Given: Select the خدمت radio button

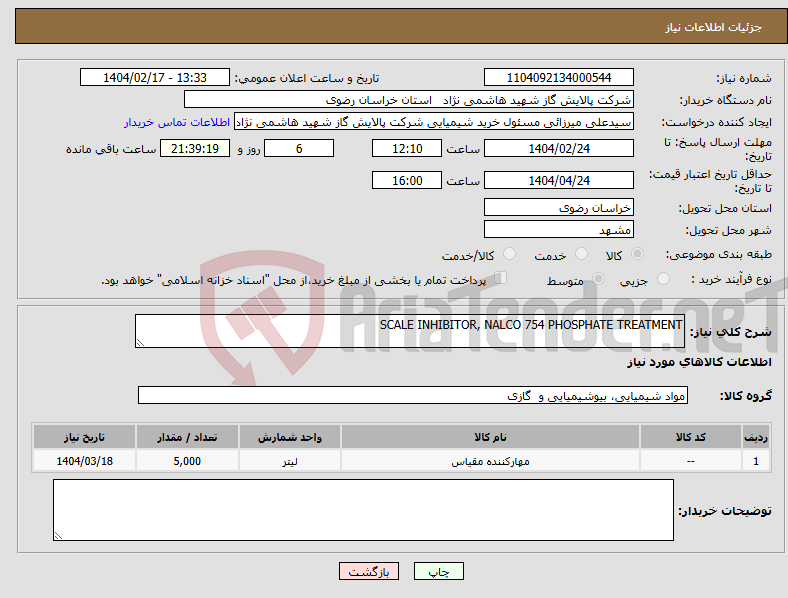Looking at the screenshot, I should pyautogui.click(x=581, y=254).
